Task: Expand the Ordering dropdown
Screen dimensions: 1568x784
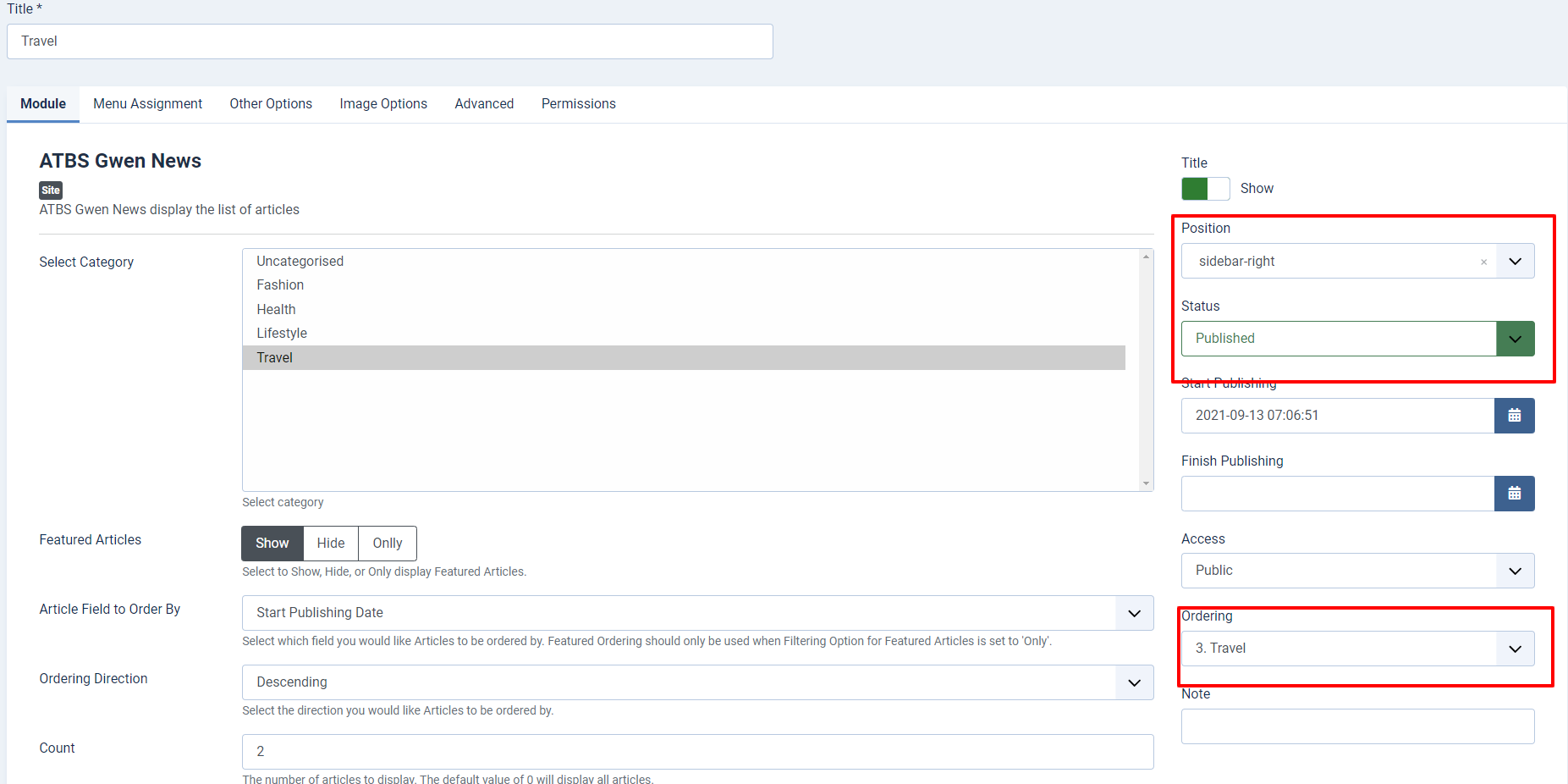Action: pos(1357,649)
